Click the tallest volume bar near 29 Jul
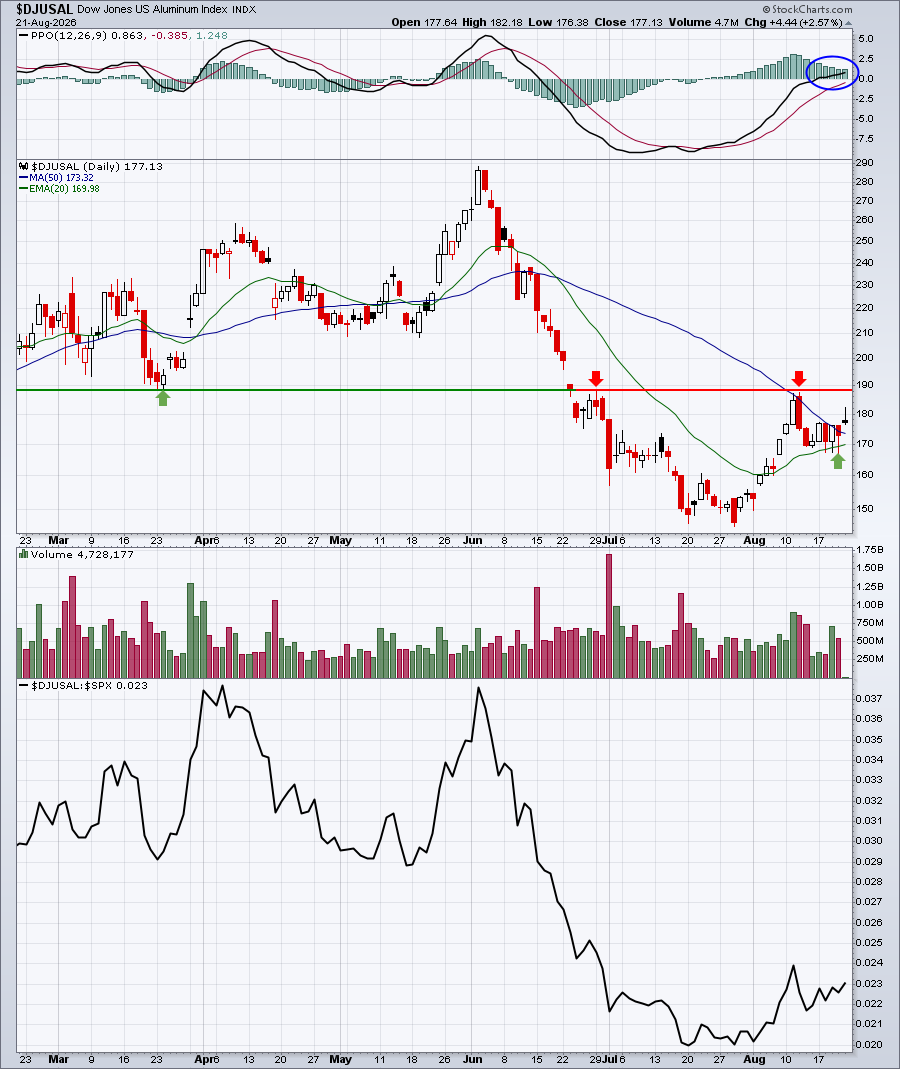900x1069 pixels. tap(609, 616)
